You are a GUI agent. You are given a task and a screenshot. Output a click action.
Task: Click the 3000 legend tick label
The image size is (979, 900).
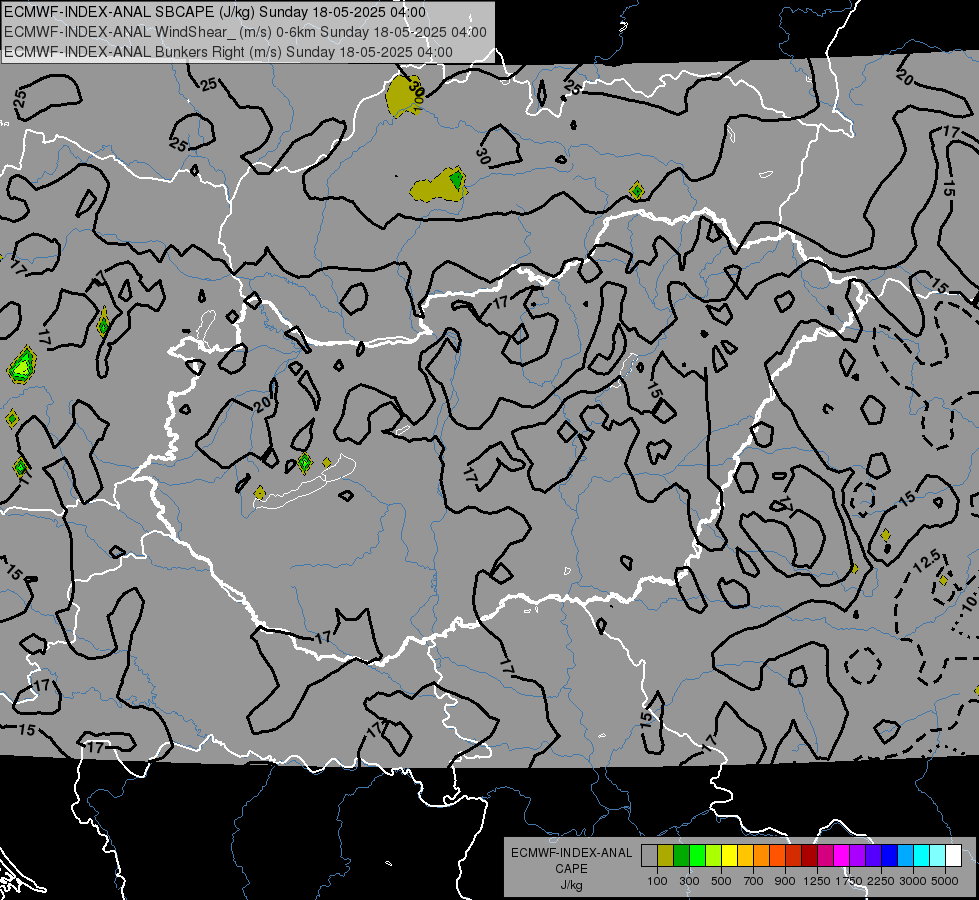pyautogui.click(x=913, y=881)
